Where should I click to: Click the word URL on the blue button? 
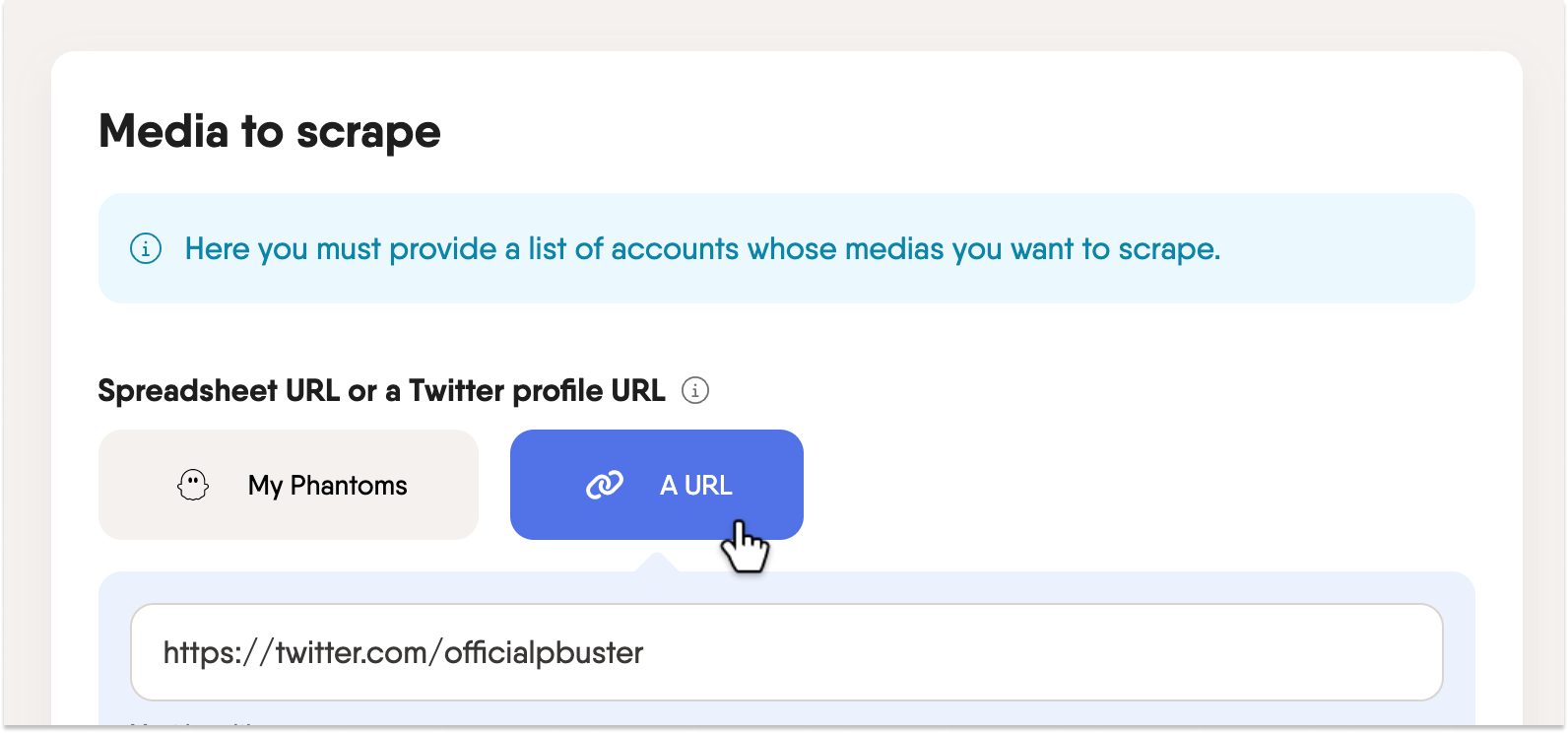[709, 485]
